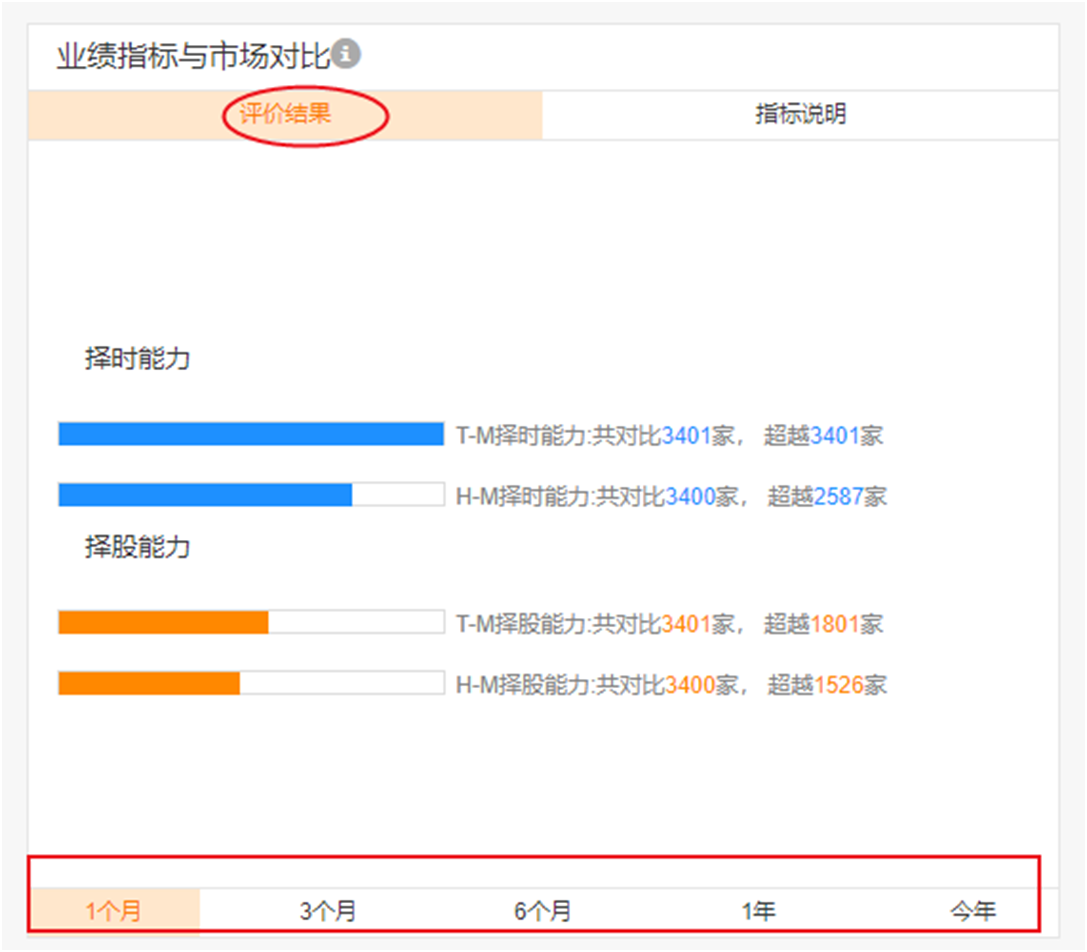Select the 今年 period tab
Screen dimensions: 1087x952
pos(973,910)
